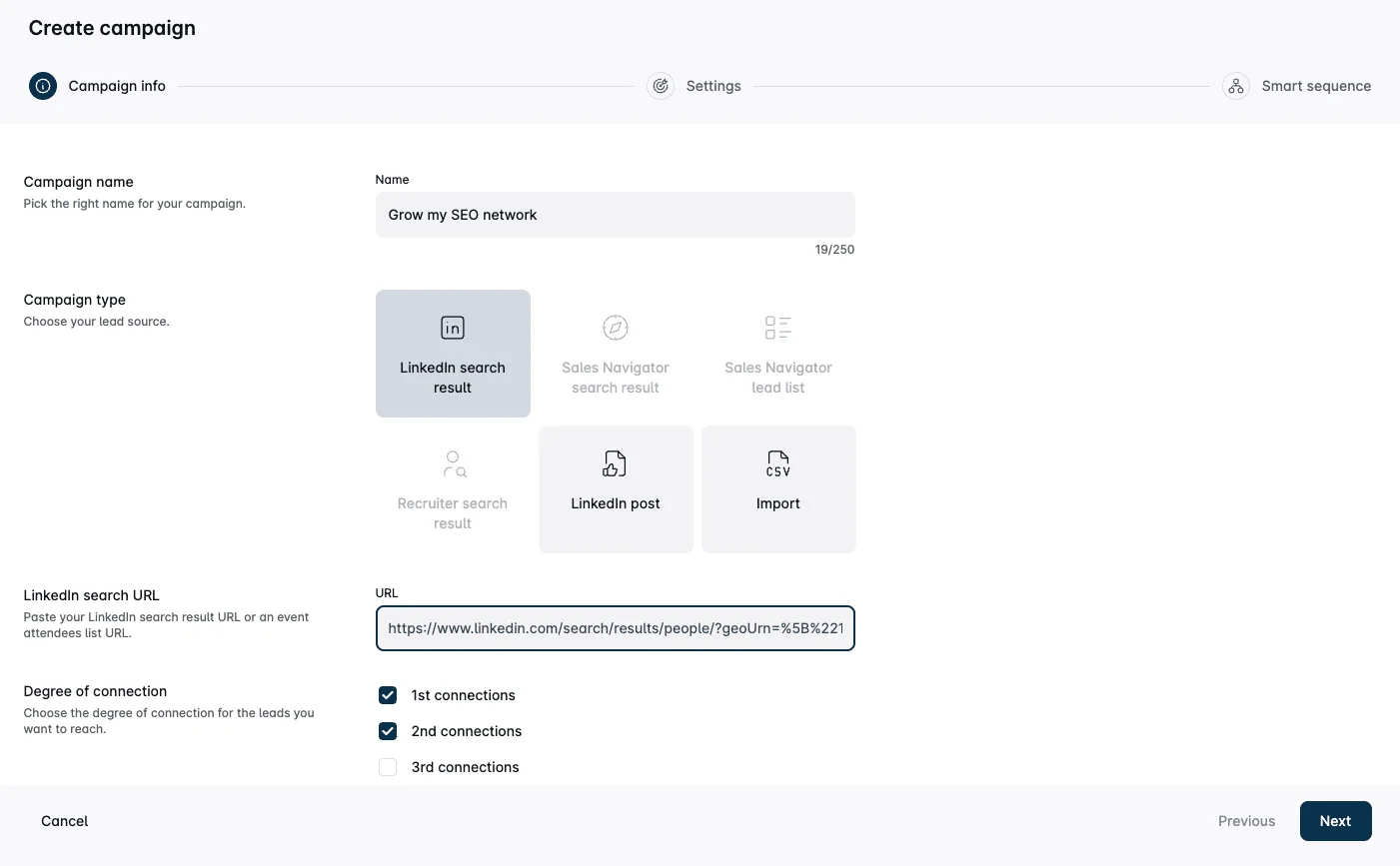Focus the campaign Name input field
The image size is (1400, 866).
[x=616, y=215]
